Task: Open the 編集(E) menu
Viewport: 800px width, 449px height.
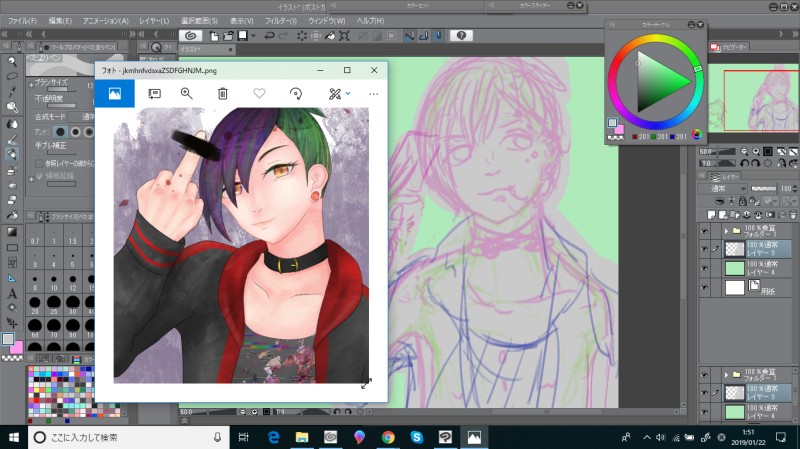Action: [60, 21]
